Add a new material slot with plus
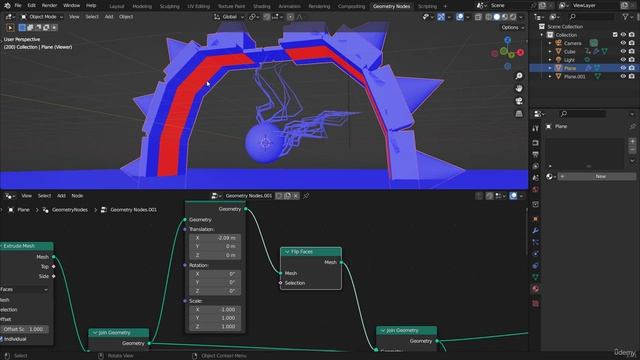Image resolution: width=640 pixels, height=360 pixels. tap(632, 141)
